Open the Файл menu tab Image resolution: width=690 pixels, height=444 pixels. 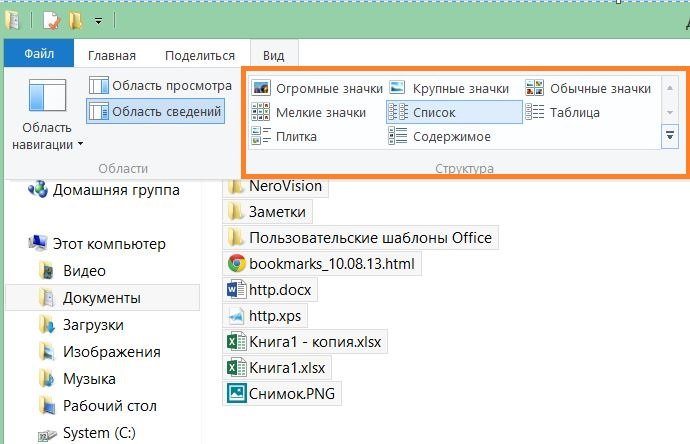39,55
